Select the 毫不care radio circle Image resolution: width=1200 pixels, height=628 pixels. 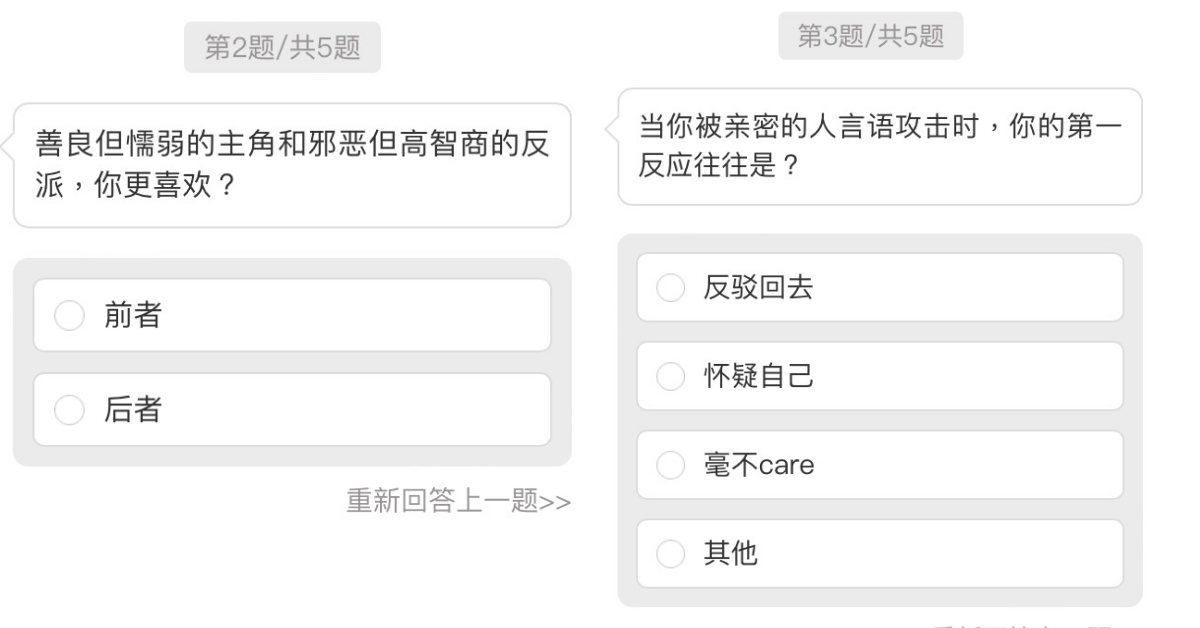pyautogui.click(x=669, y=465)
